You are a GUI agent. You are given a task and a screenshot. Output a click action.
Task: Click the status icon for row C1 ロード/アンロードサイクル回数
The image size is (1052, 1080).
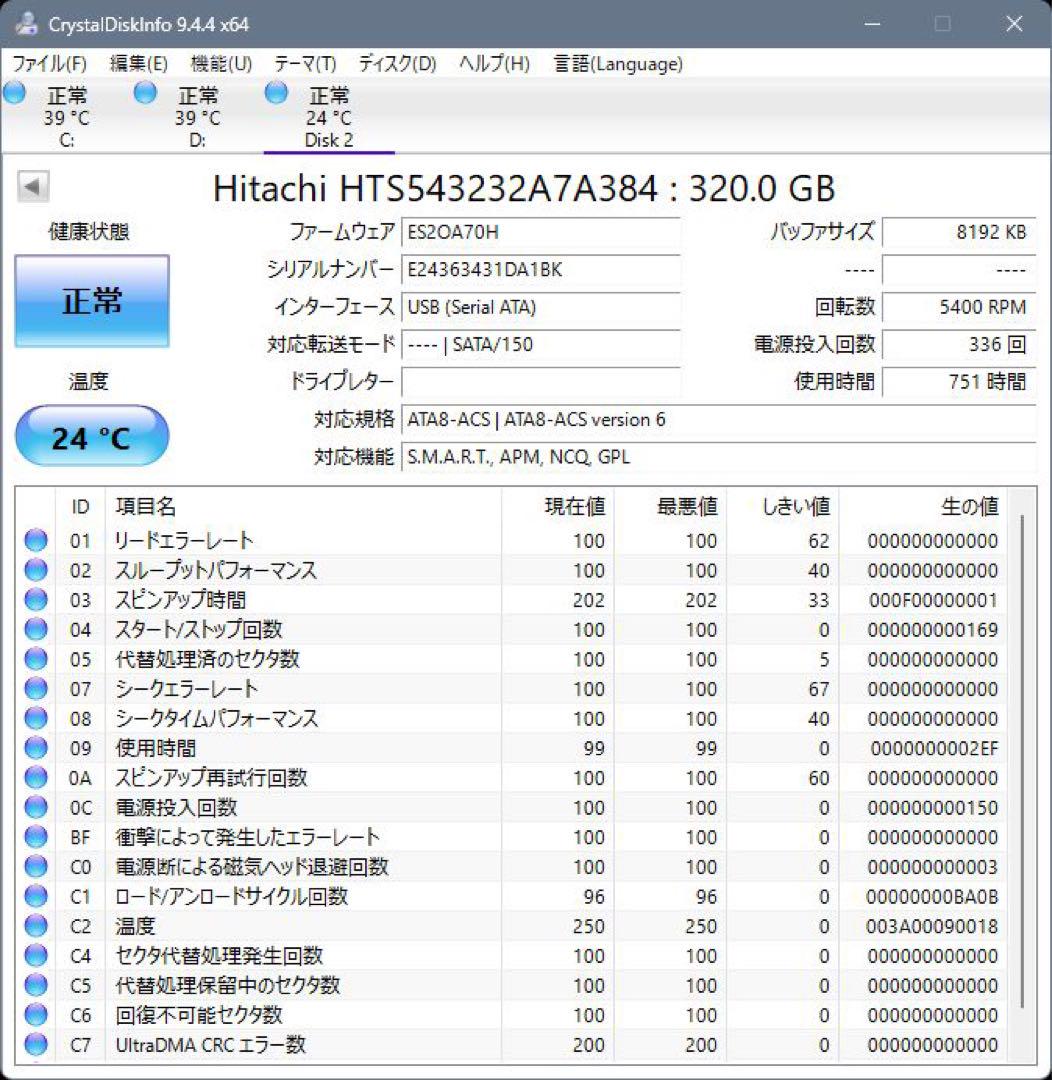point(36,896)
